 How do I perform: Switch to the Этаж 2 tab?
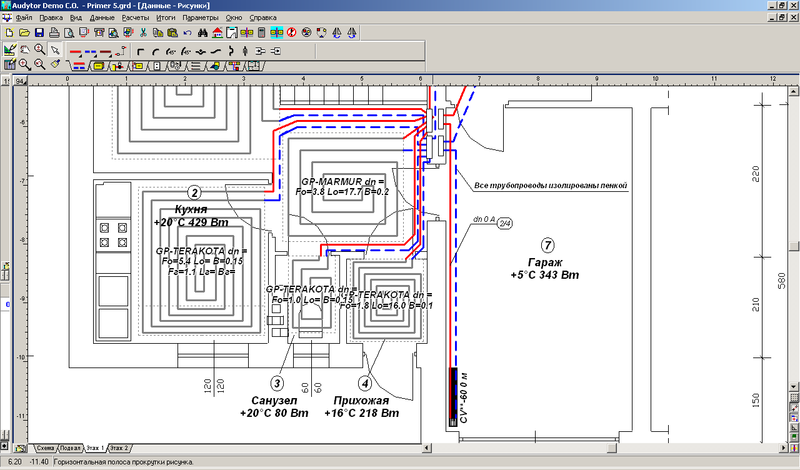point(119,449)
